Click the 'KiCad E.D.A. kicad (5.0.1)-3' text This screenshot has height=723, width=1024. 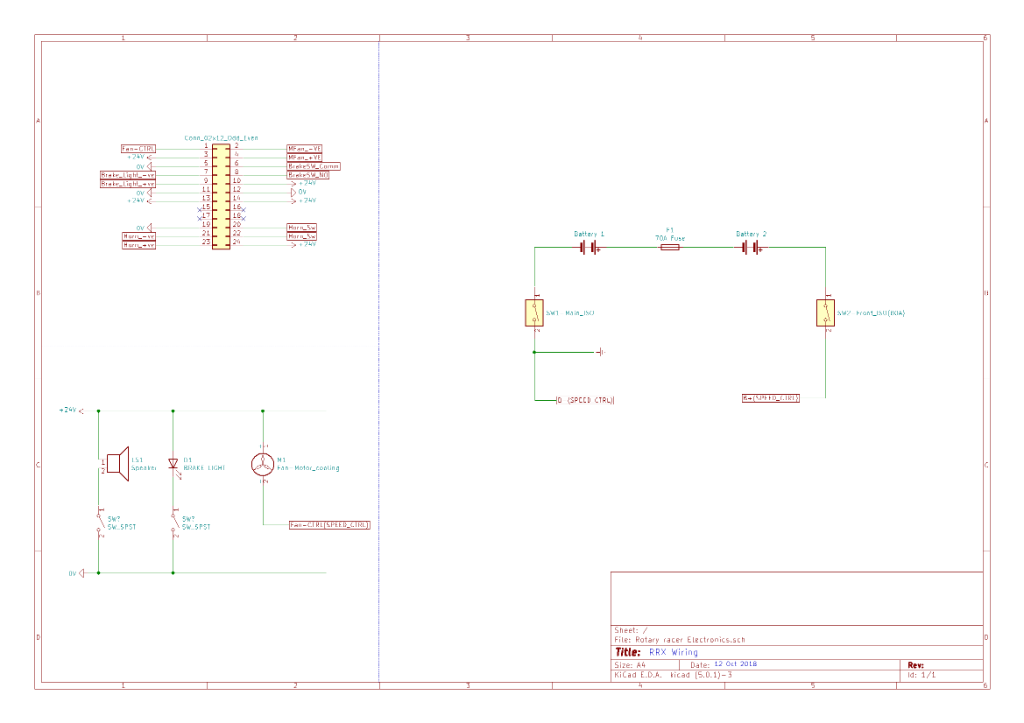click(673, 675)
